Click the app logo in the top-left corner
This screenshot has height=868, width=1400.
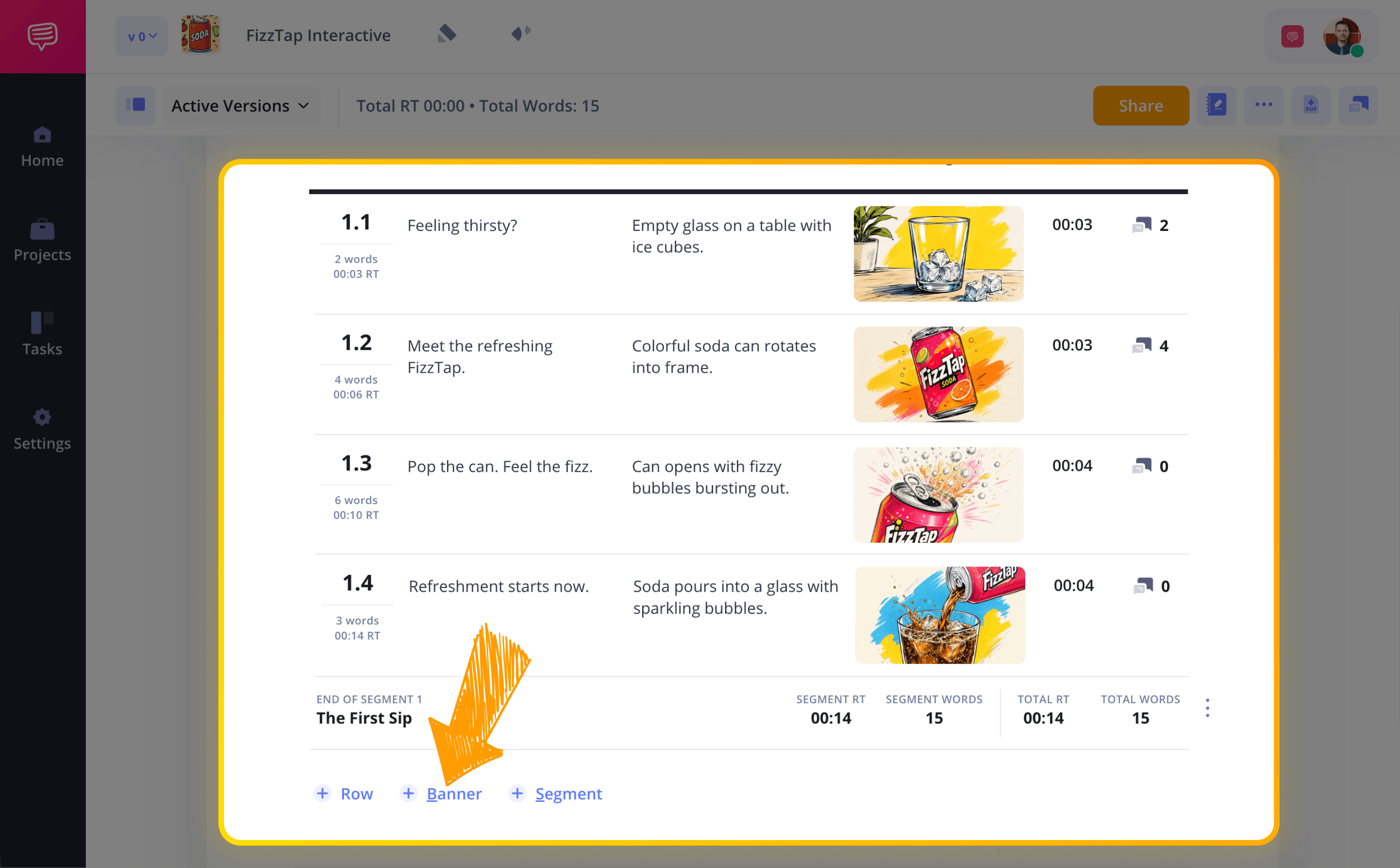42,36
